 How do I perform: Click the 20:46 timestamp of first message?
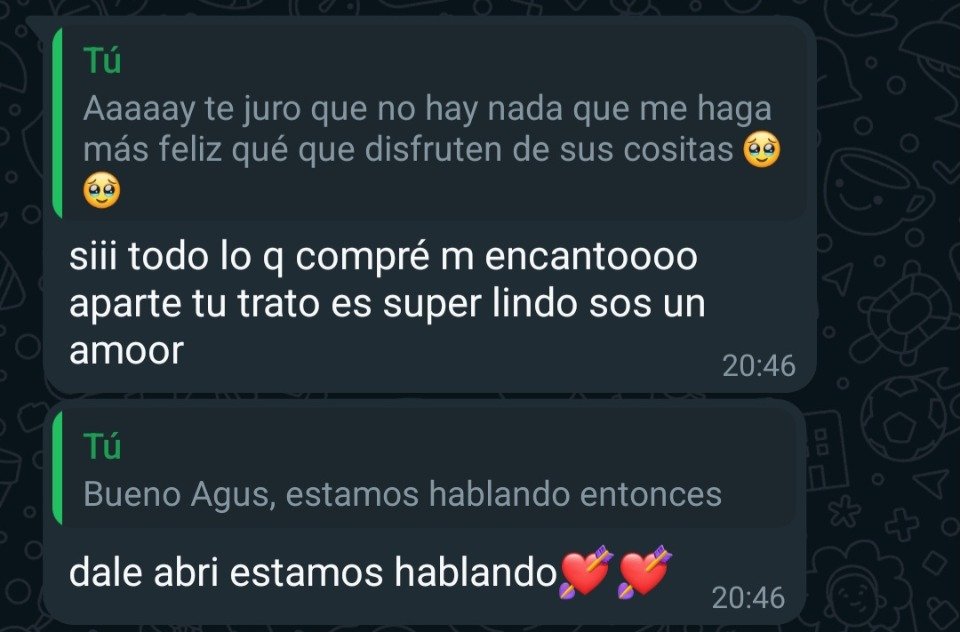tap(759, 366)
